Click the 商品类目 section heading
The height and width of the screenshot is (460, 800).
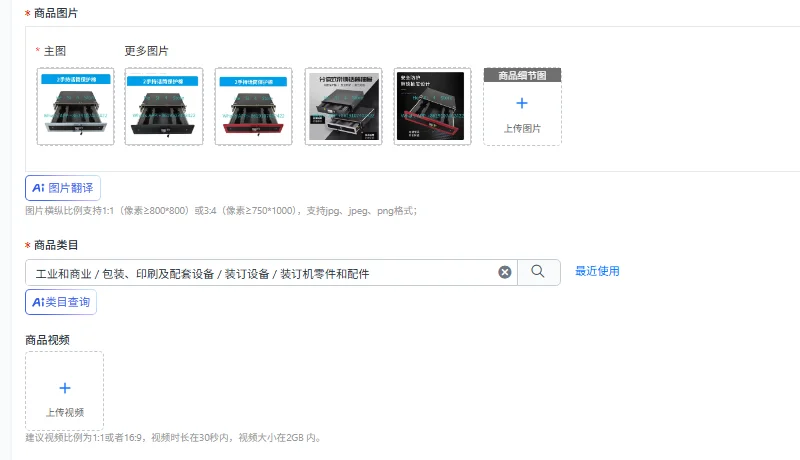56,245
